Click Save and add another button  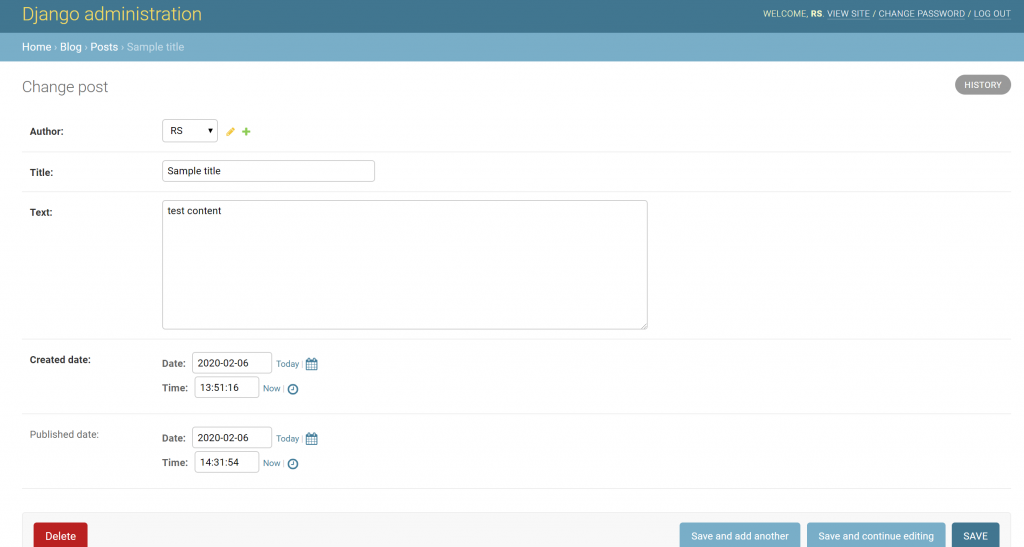tap(740, 535)
